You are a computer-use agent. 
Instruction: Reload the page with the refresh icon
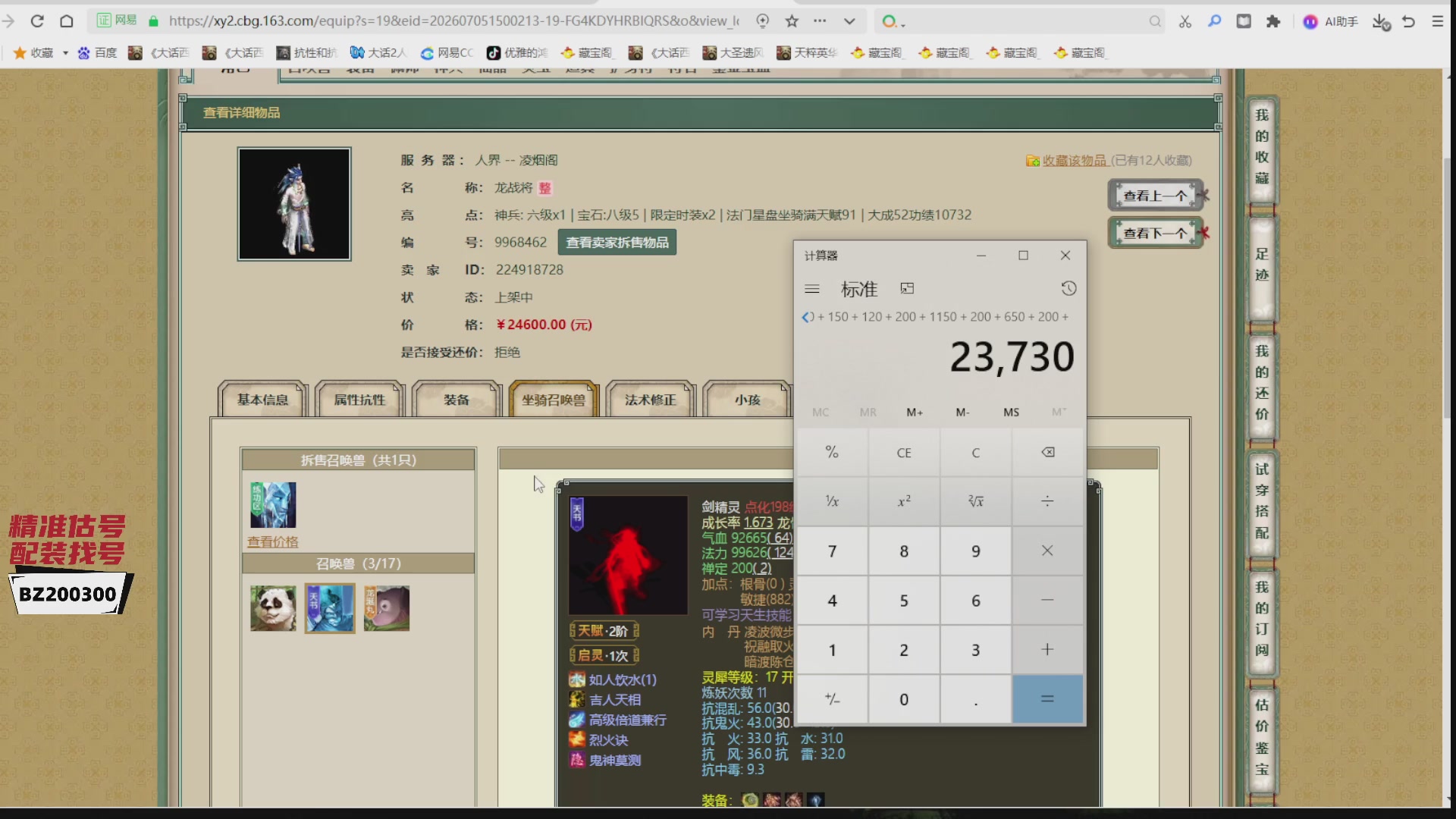click(37, 21)
